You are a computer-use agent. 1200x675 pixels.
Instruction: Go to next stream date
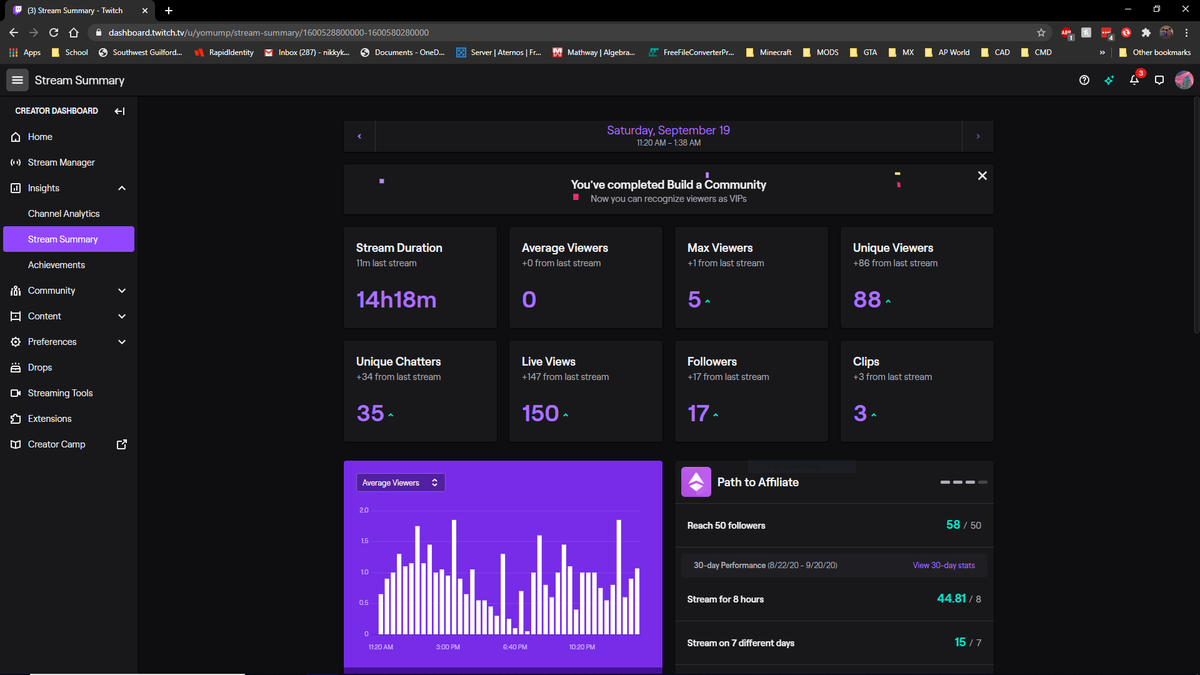978,136
